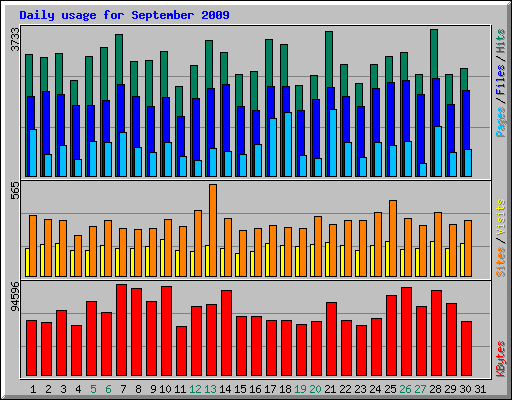Click the "94596" bottom chart axis value
512x400 pixels.
15,296
